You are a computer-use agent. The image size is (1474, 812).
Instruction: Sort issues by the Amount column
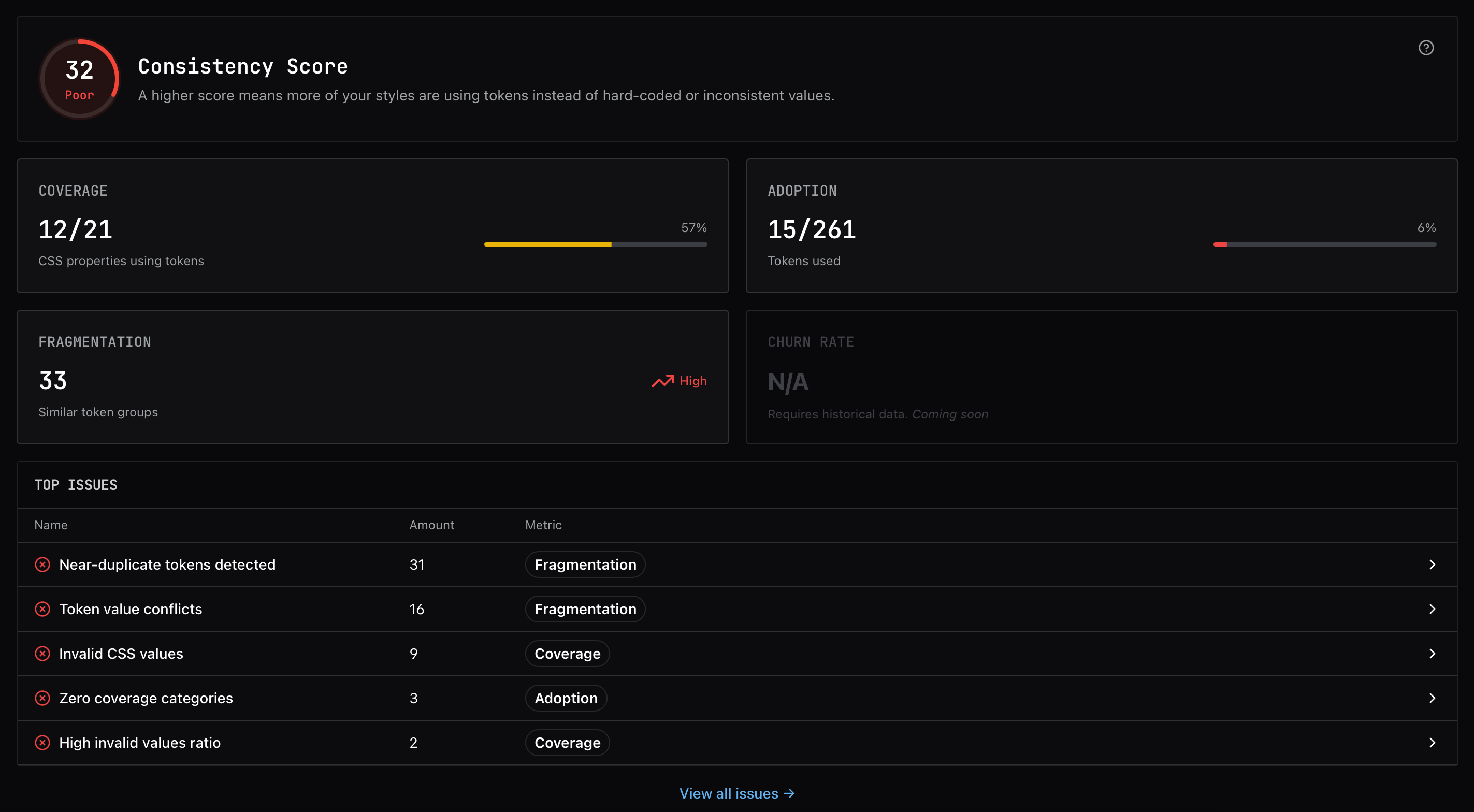pos(431,525)
